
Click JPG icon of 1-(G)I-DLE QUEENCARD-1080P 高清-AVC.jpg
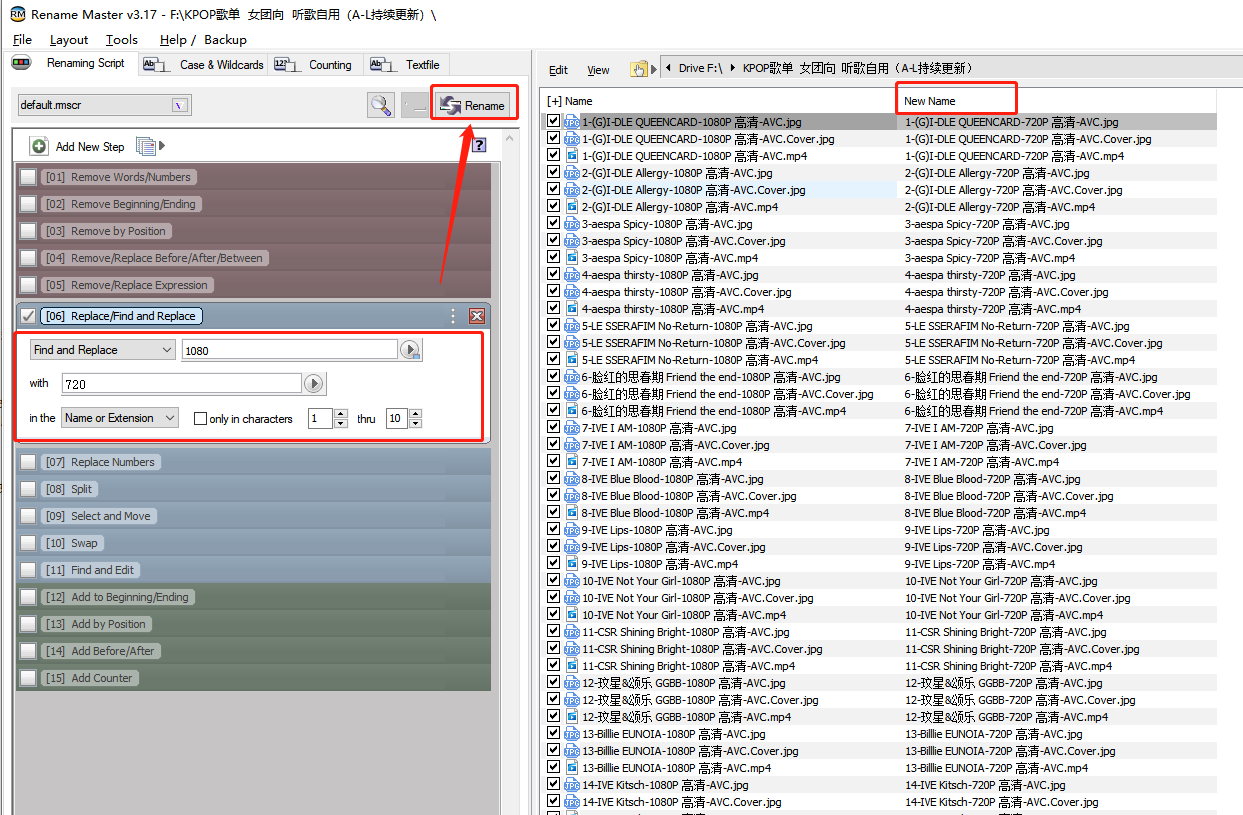tap(572, 122)
